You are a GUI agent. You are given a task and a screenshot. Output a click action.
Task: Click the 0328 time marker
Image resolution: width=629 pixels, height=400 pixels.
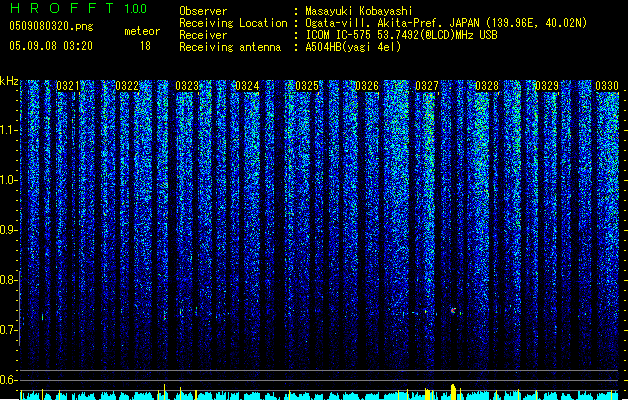coord(487,86)
